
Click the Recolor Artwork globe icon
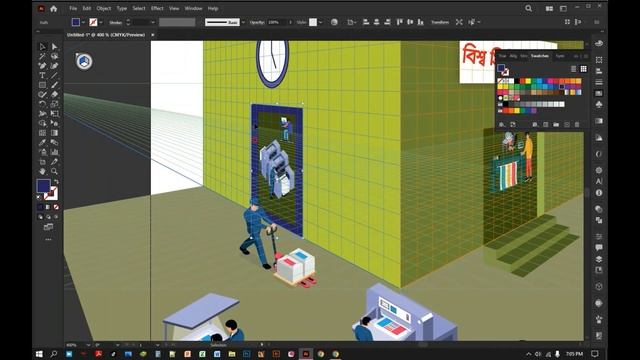click(334, 22)
